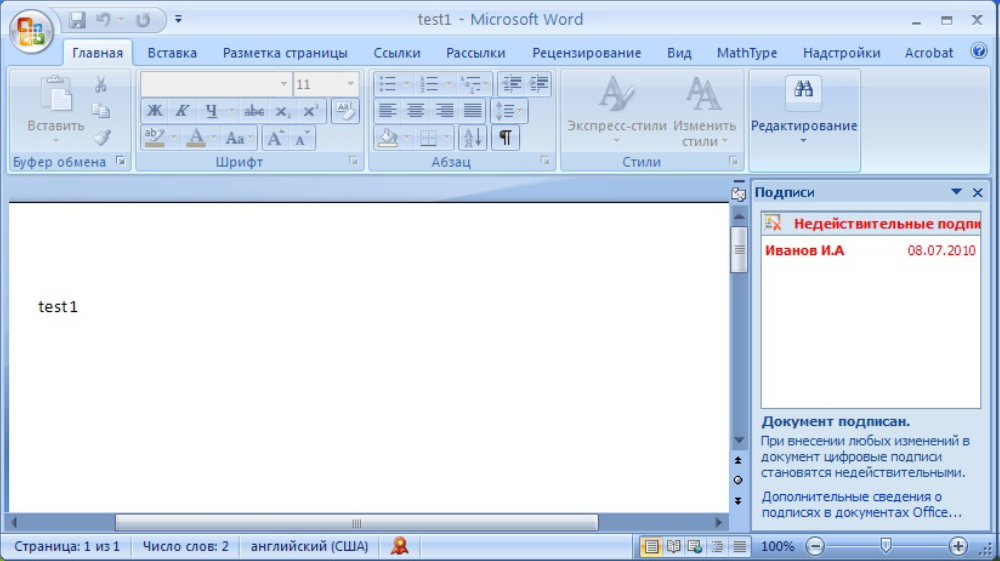
Task: Open the Word help icon
Action: point(978,51)
